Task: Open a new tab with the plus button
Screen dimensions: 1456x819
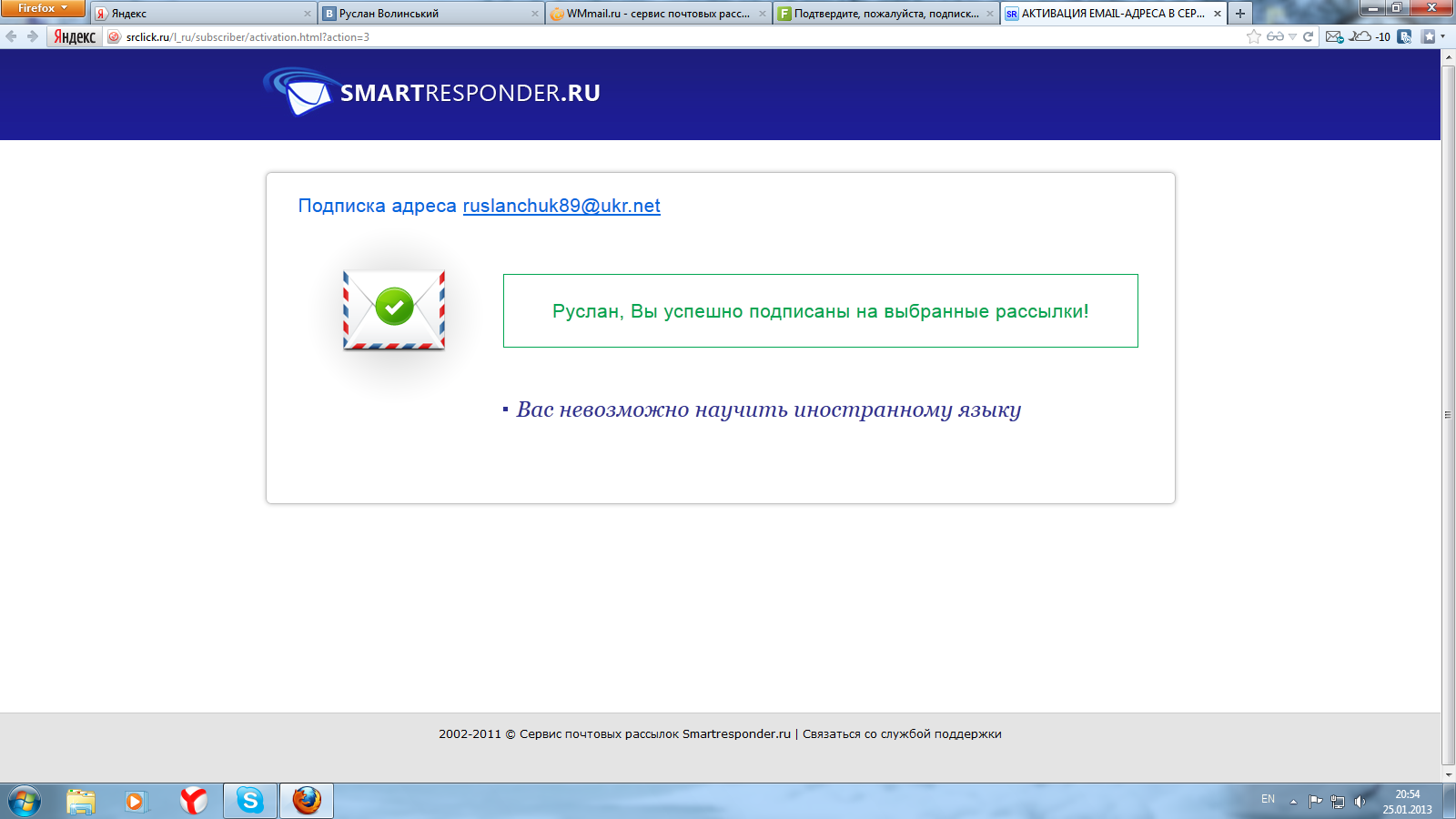Action: 1240,14
